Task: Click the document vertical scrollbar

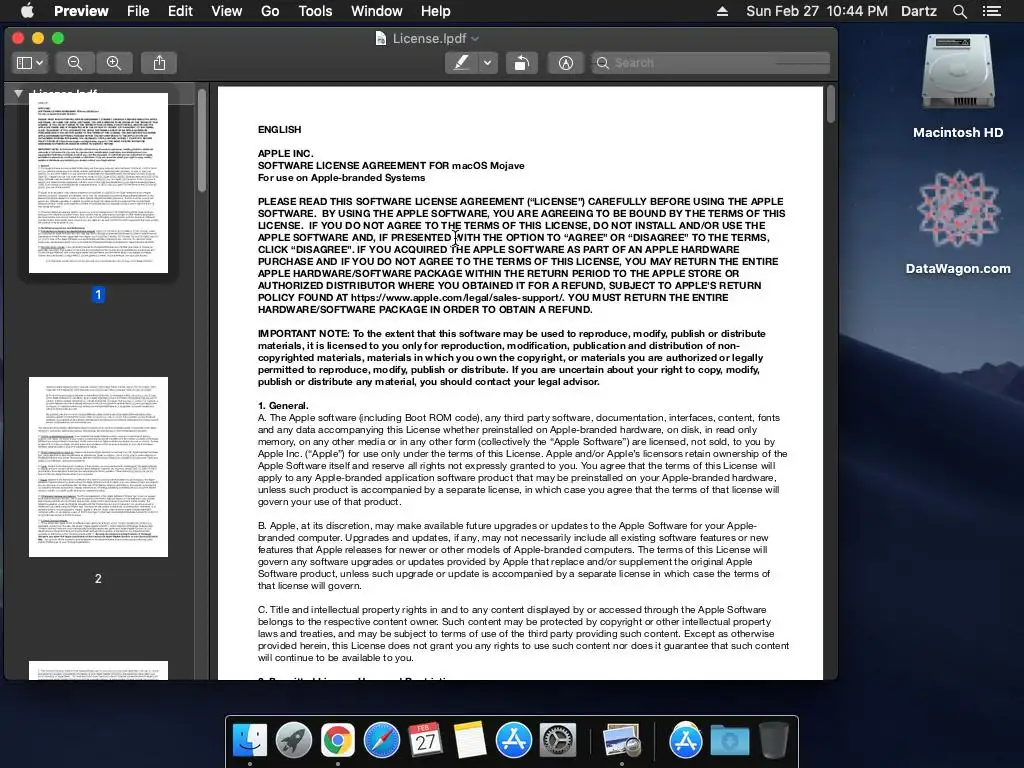Action: click(831, 104)
